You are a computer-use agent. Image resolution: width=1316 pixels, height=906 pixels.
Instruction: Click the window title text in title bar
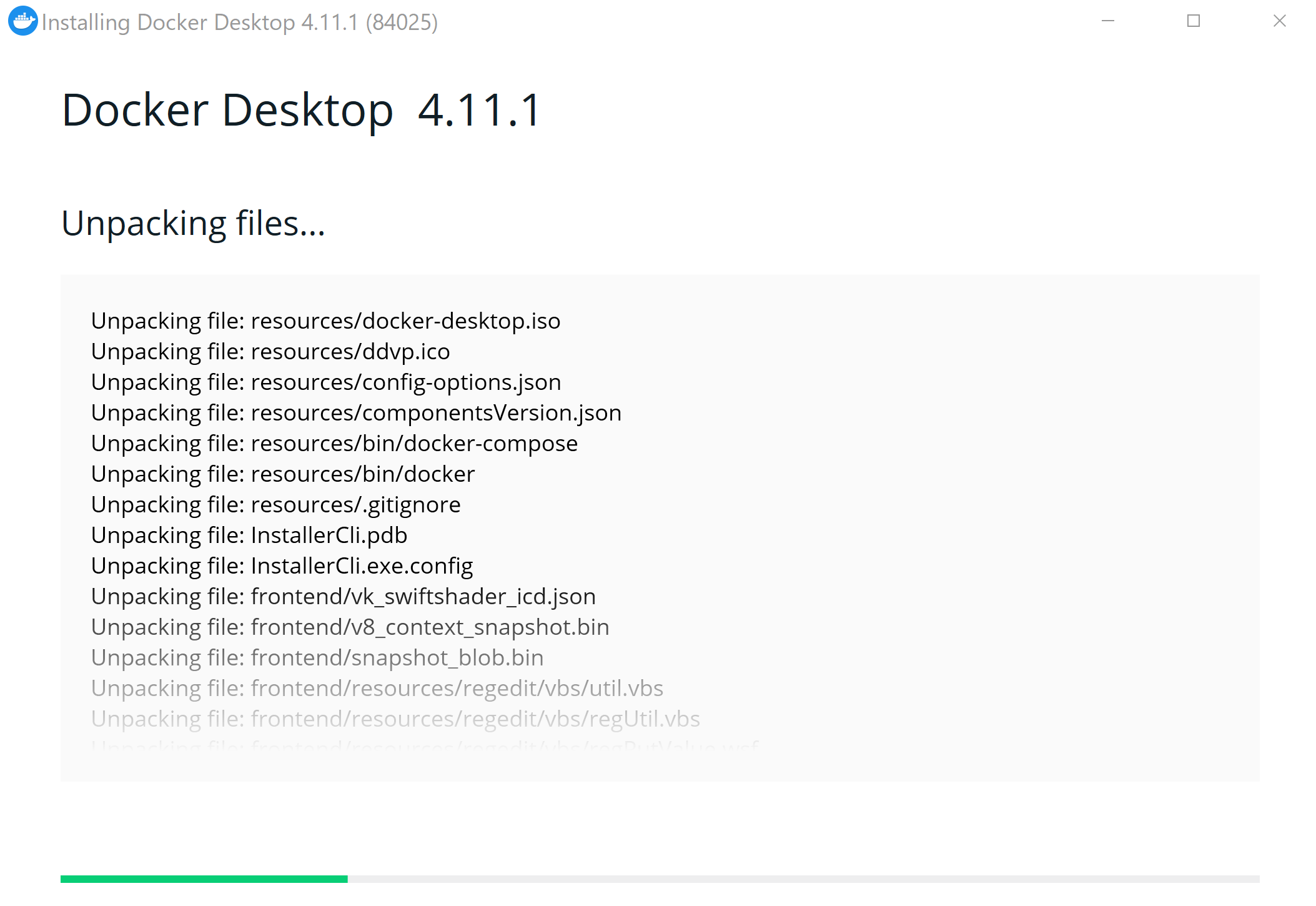239,22
